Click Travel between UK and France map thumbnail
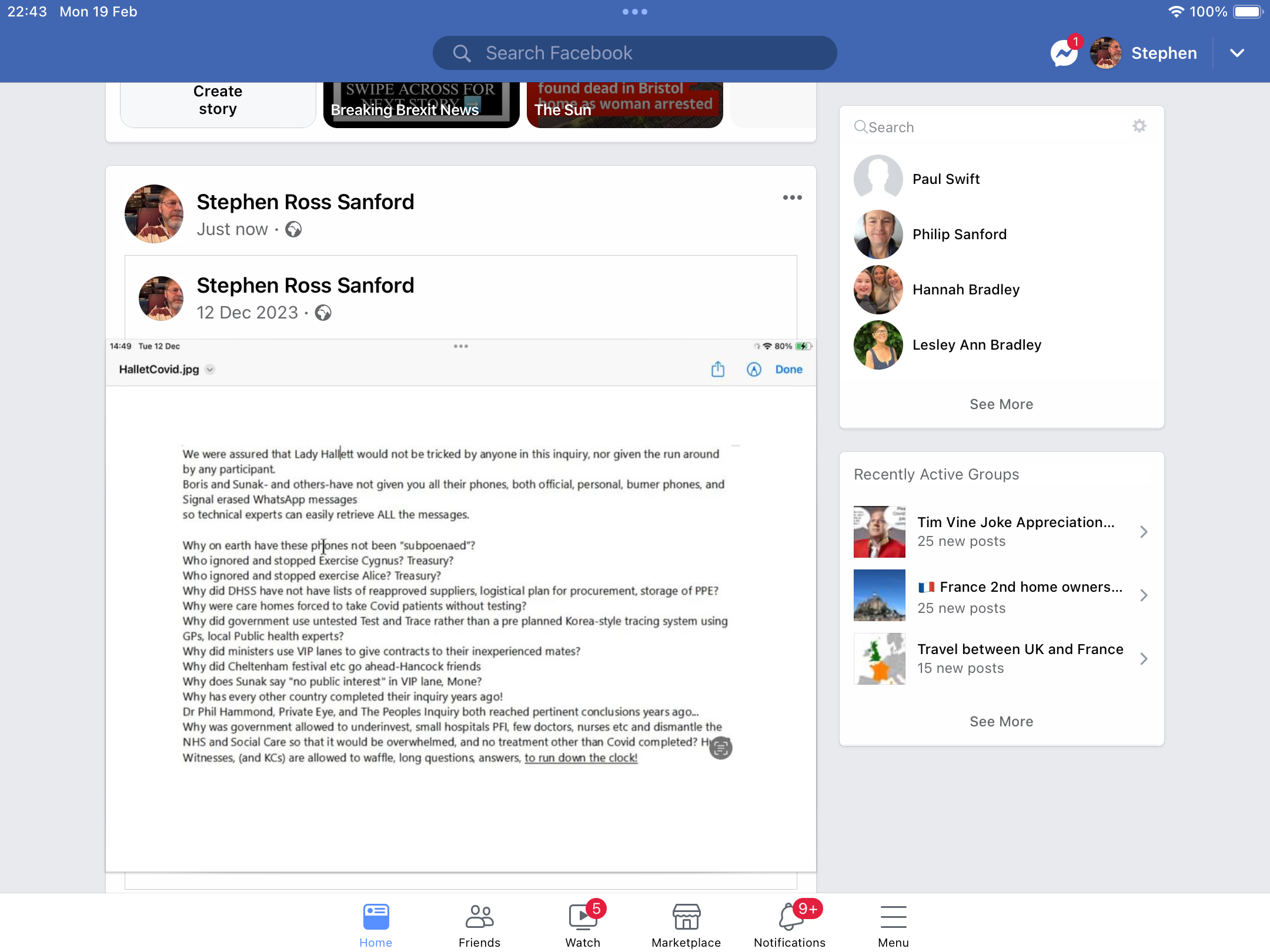Image resolution: width=1270 pixels, height=952 pixels. point(880,659)
